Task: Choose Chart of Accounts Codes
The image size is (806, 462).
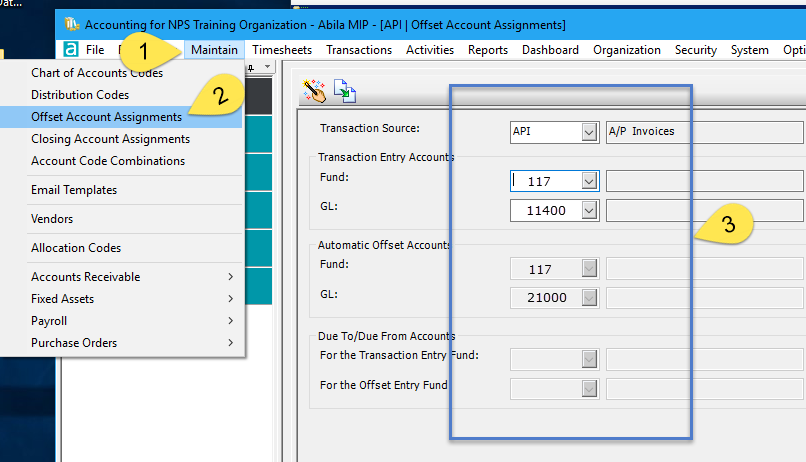Action: tap(97, 73)
